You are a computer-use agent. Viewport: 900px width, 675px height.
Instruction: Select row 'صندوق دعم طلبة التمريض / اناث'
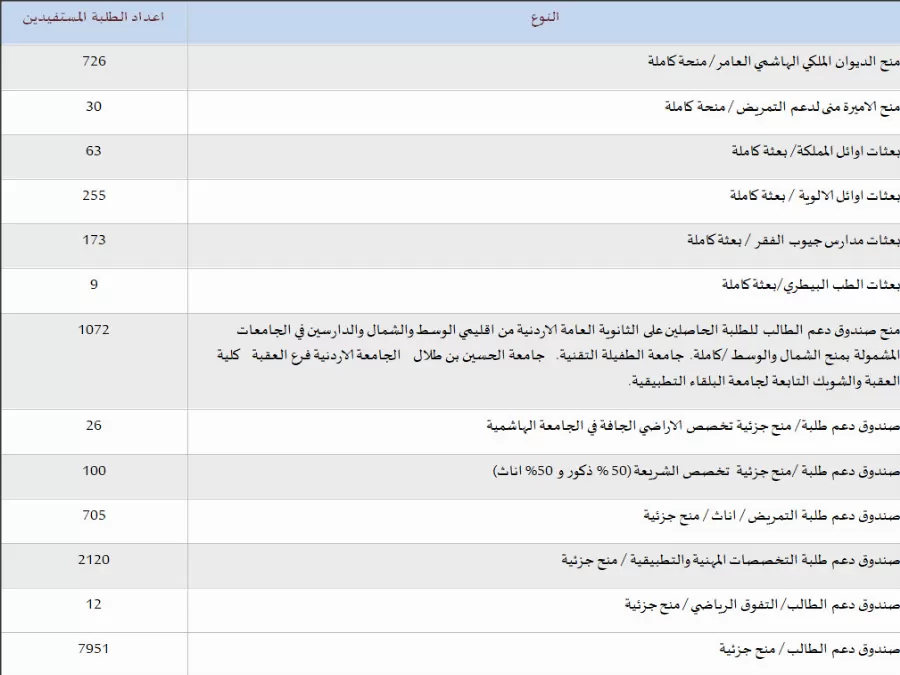click(x=450, y=521)
